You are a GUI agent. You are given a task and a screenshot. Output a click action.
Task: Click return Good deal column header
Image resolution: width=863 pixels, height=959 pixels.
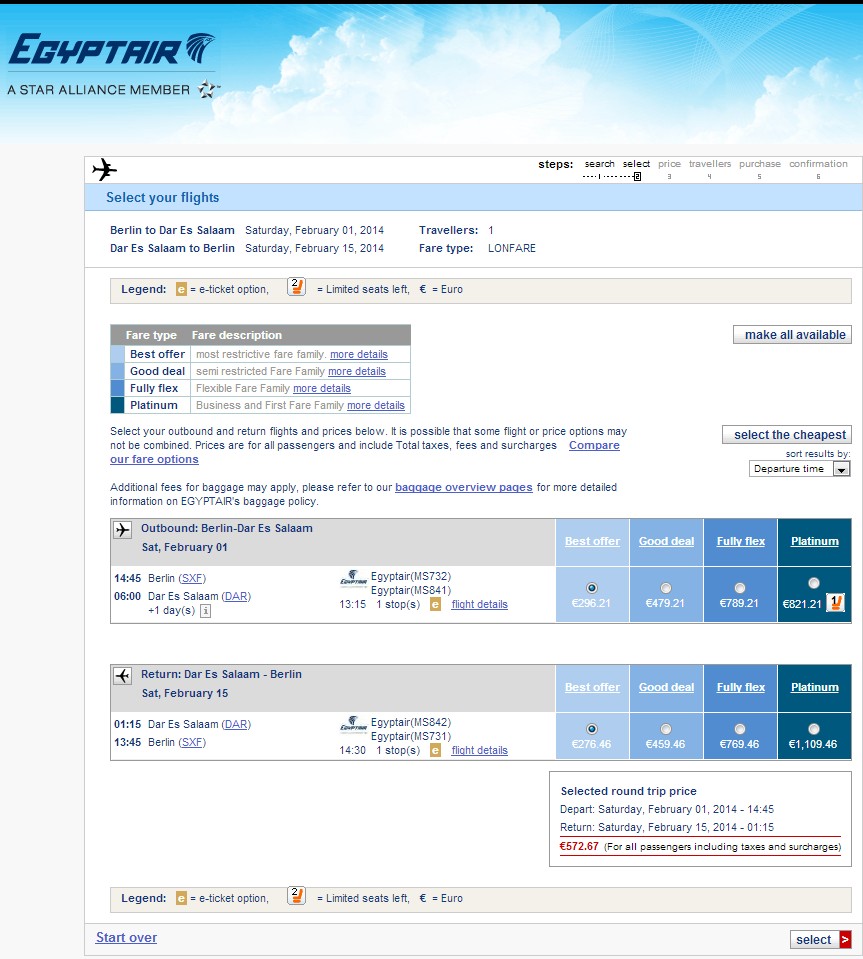[666, 687]
